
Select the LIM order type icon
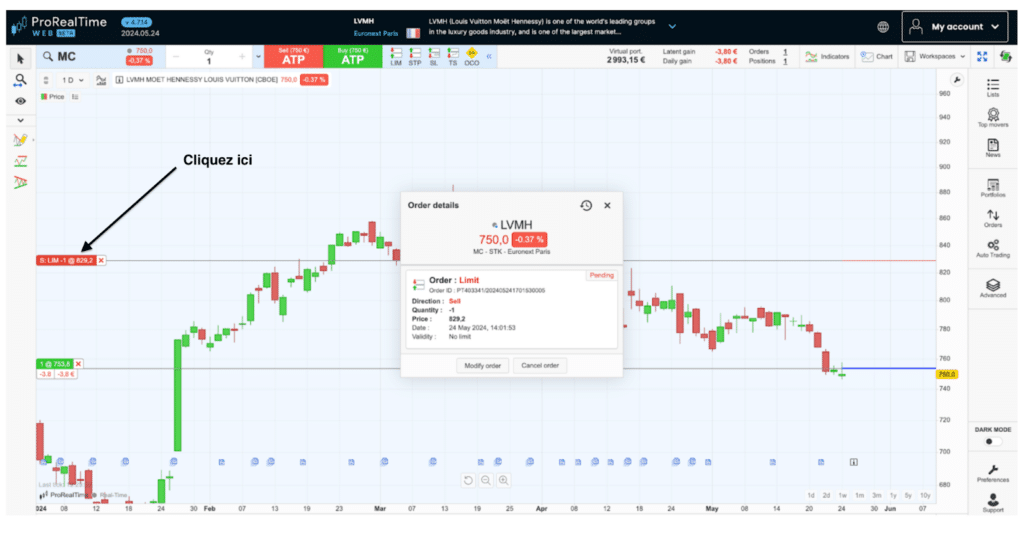[x=396, y=56]
